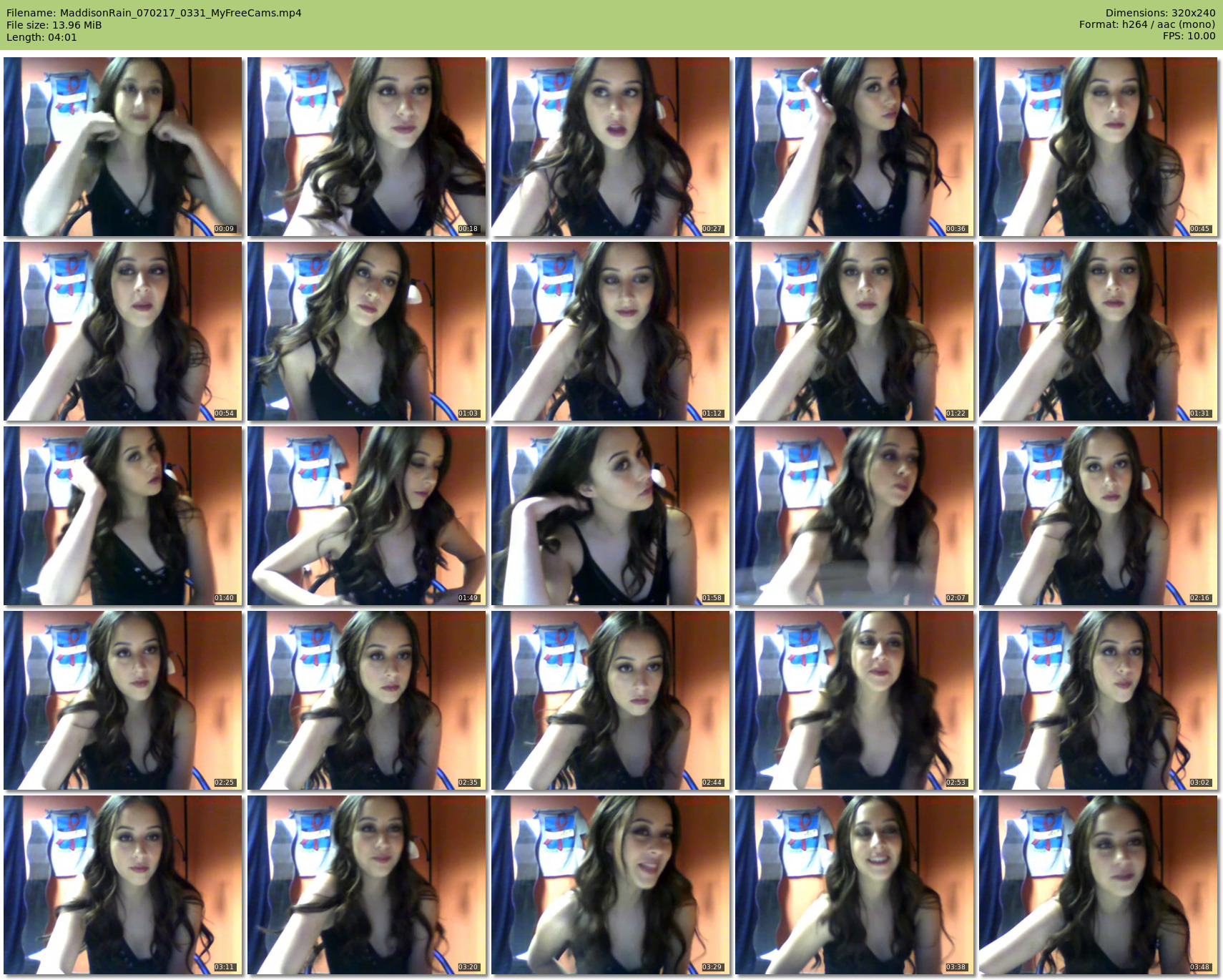Click the Length: 04:01 text
This screenshot has height=980, width=1223.
tap(41, 37)
